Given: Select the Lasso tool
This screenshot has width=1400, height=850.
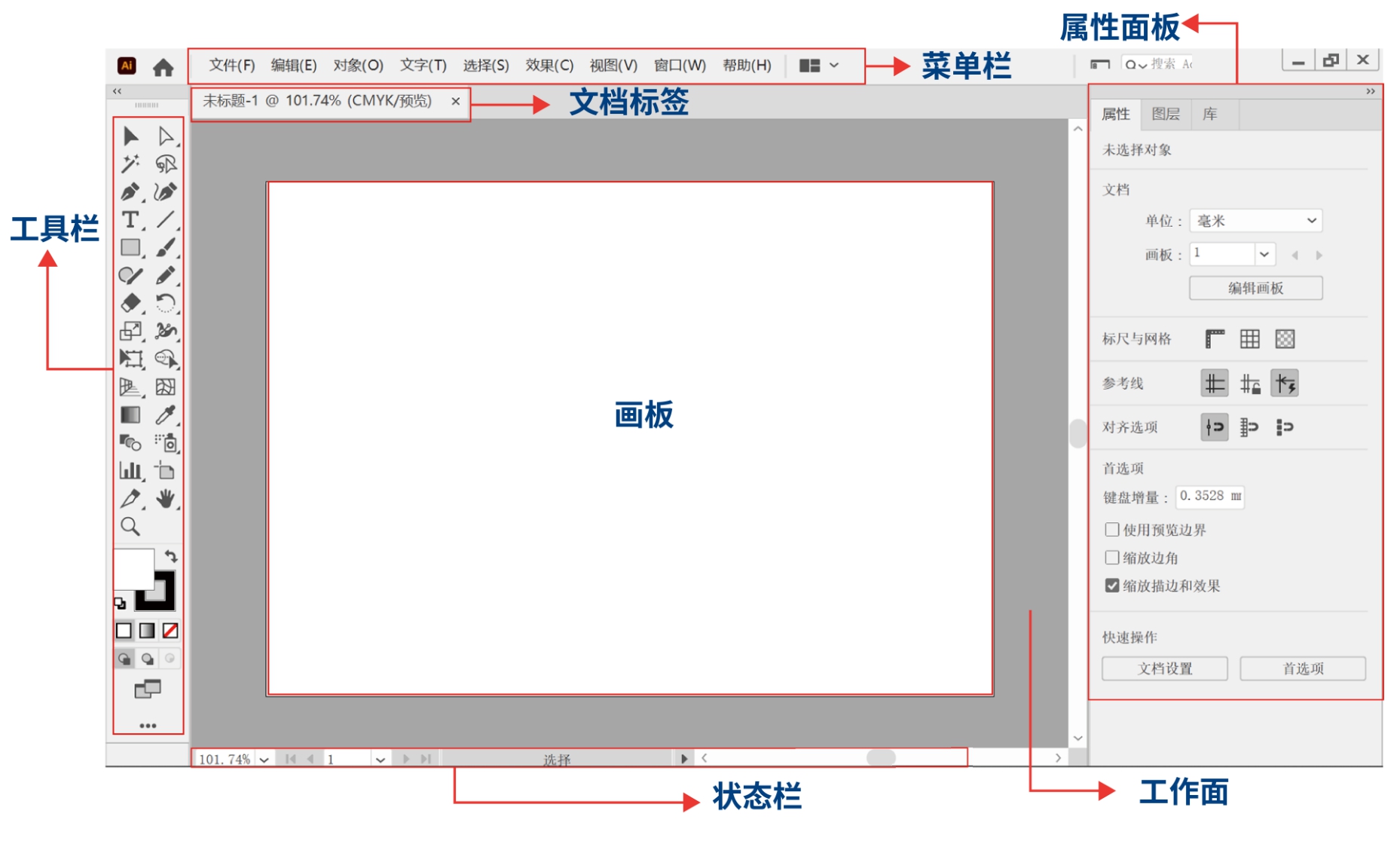Looking at the screenshot, I should pos(166,164).
